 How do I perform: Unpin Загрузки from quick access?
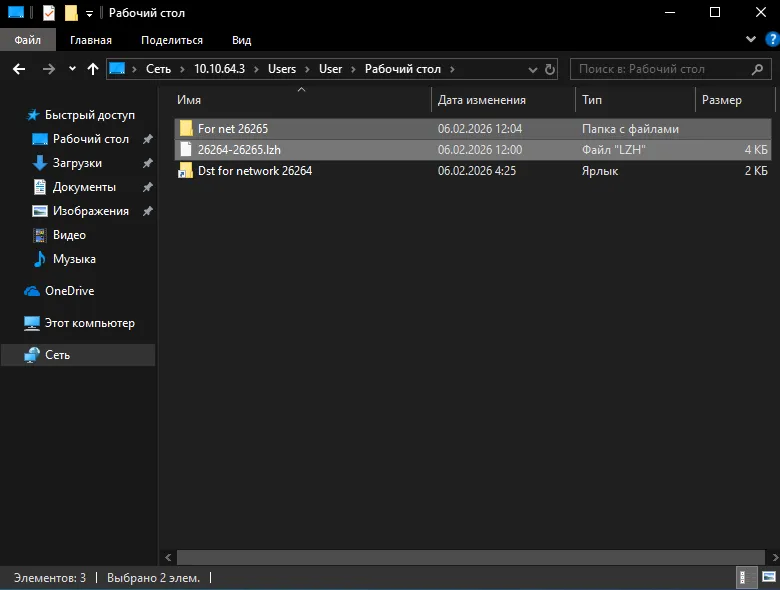(148, 163)
